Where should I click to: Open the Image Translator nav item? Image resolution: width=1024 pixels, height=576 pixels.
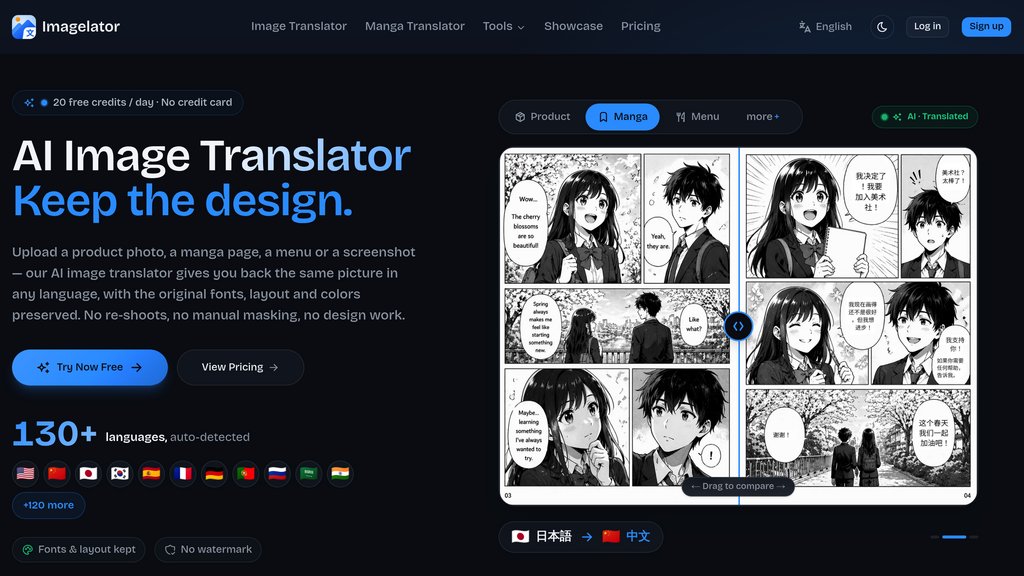click(299, 26)
